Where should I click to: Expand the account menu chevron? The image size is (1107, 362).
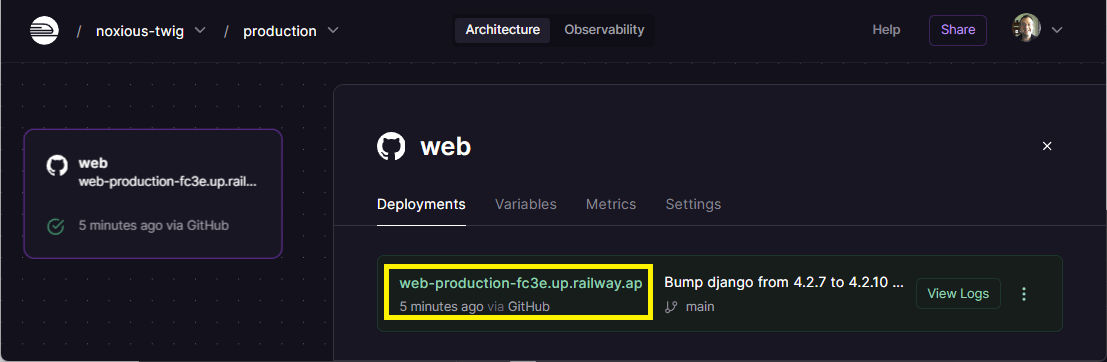click(1057, 30)
